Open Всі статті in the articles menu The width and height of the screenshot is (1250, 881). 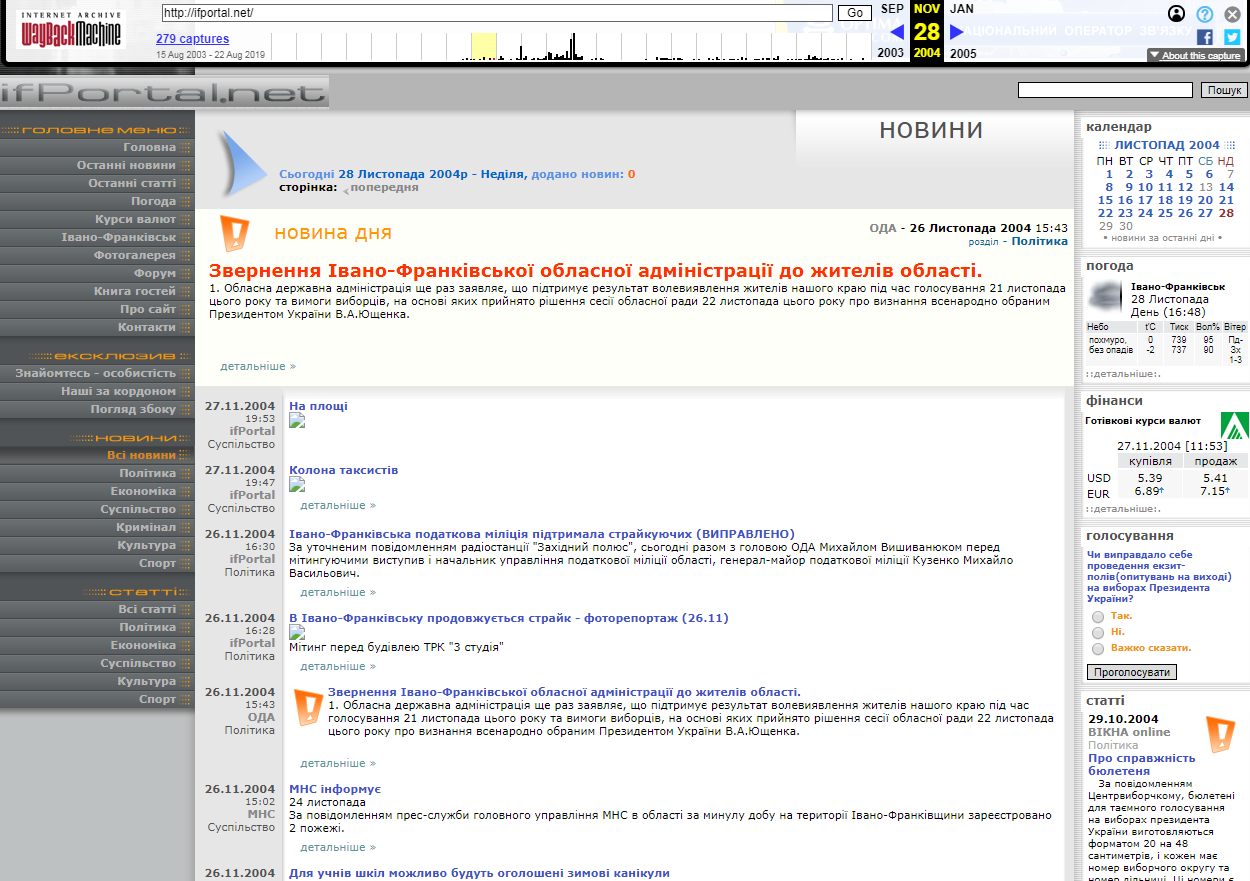coord(147,609)
